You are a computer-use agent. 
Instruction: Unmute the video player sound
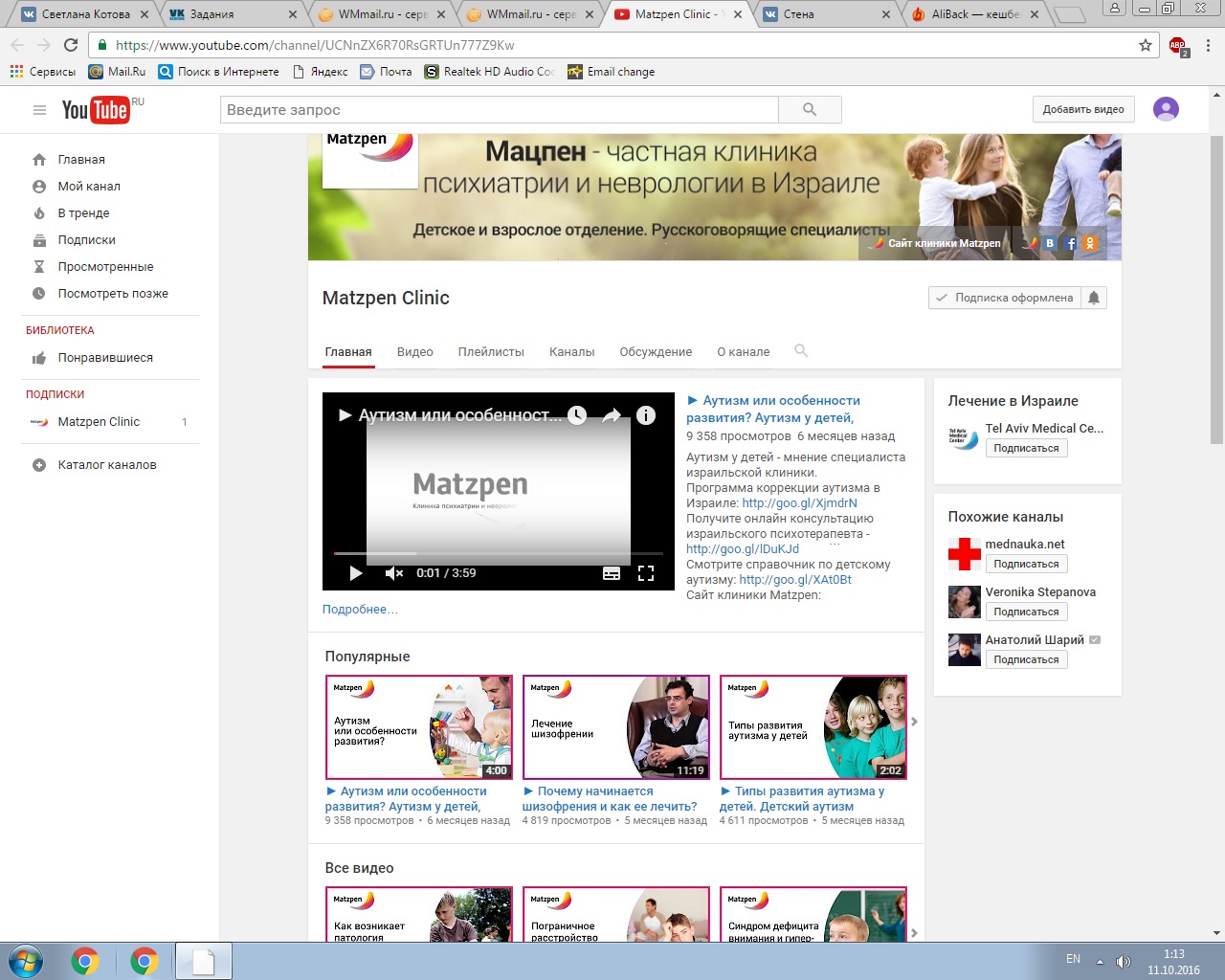tap(393, 573)
